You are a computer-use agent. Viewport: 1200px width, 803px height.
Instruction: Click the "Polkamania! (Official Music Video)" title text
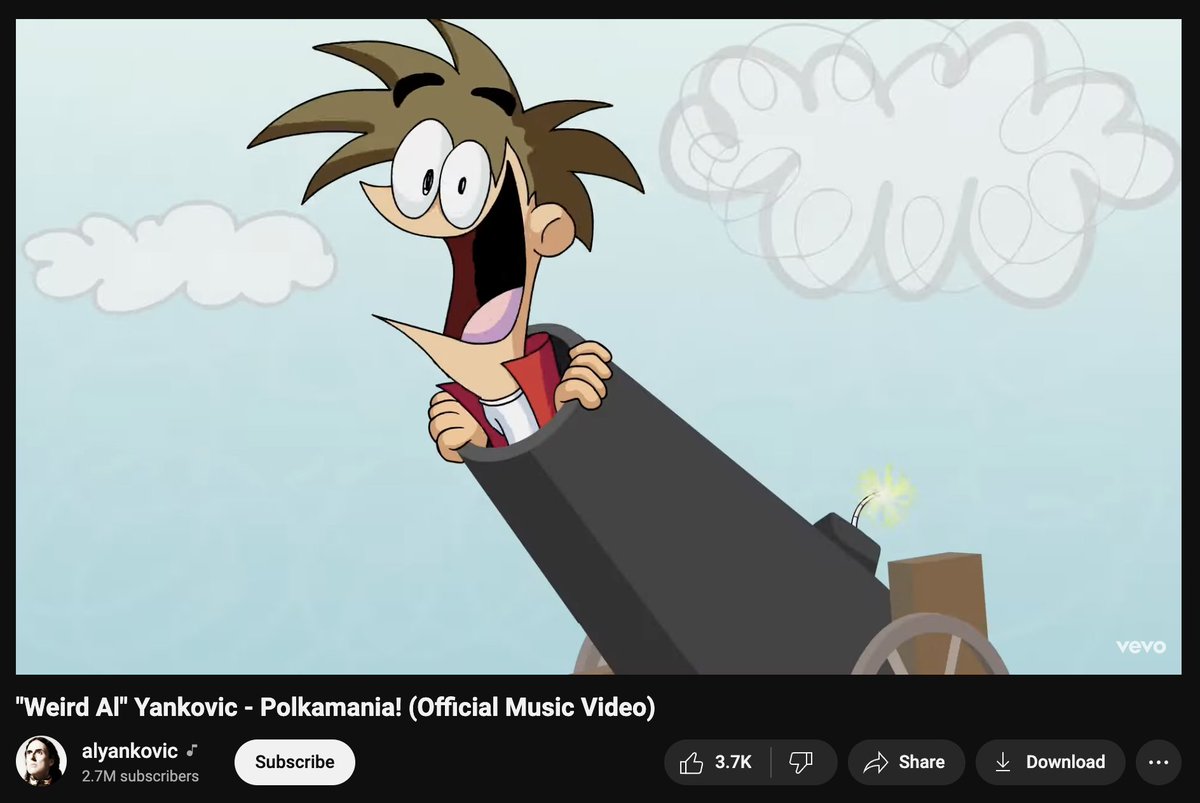(x=457, y=708)
